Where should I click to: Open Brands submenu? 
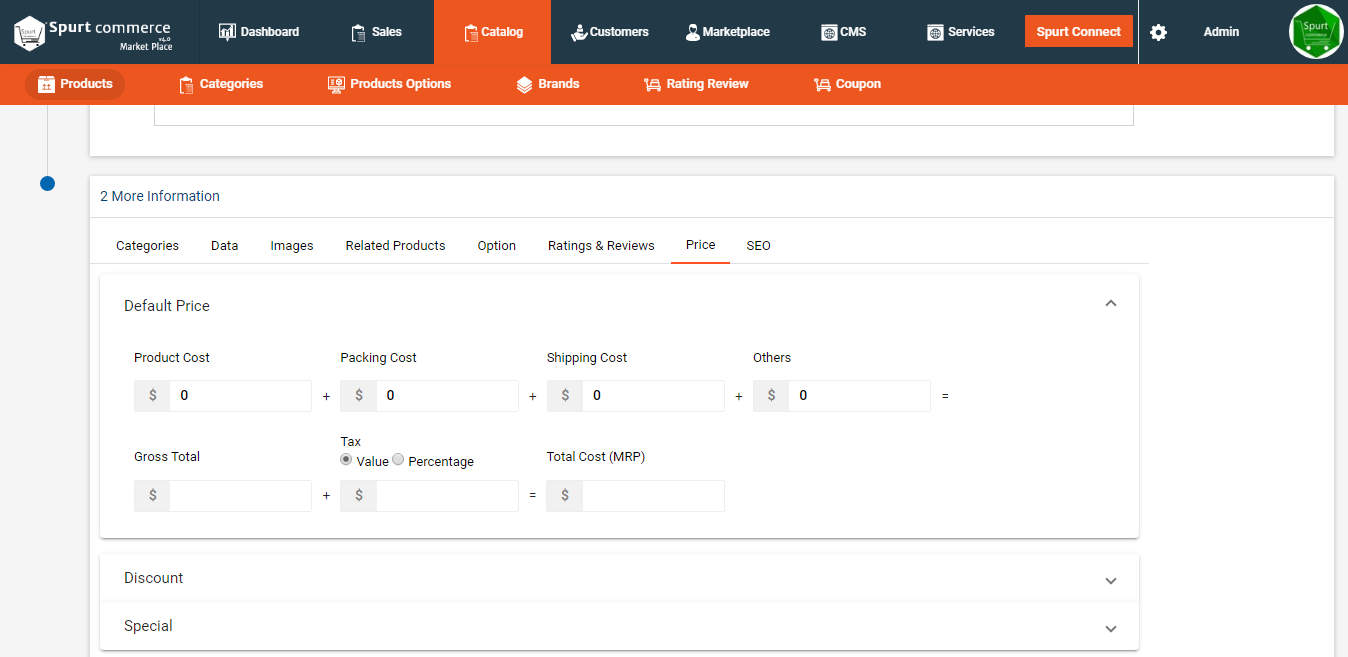tap(547, 84)
